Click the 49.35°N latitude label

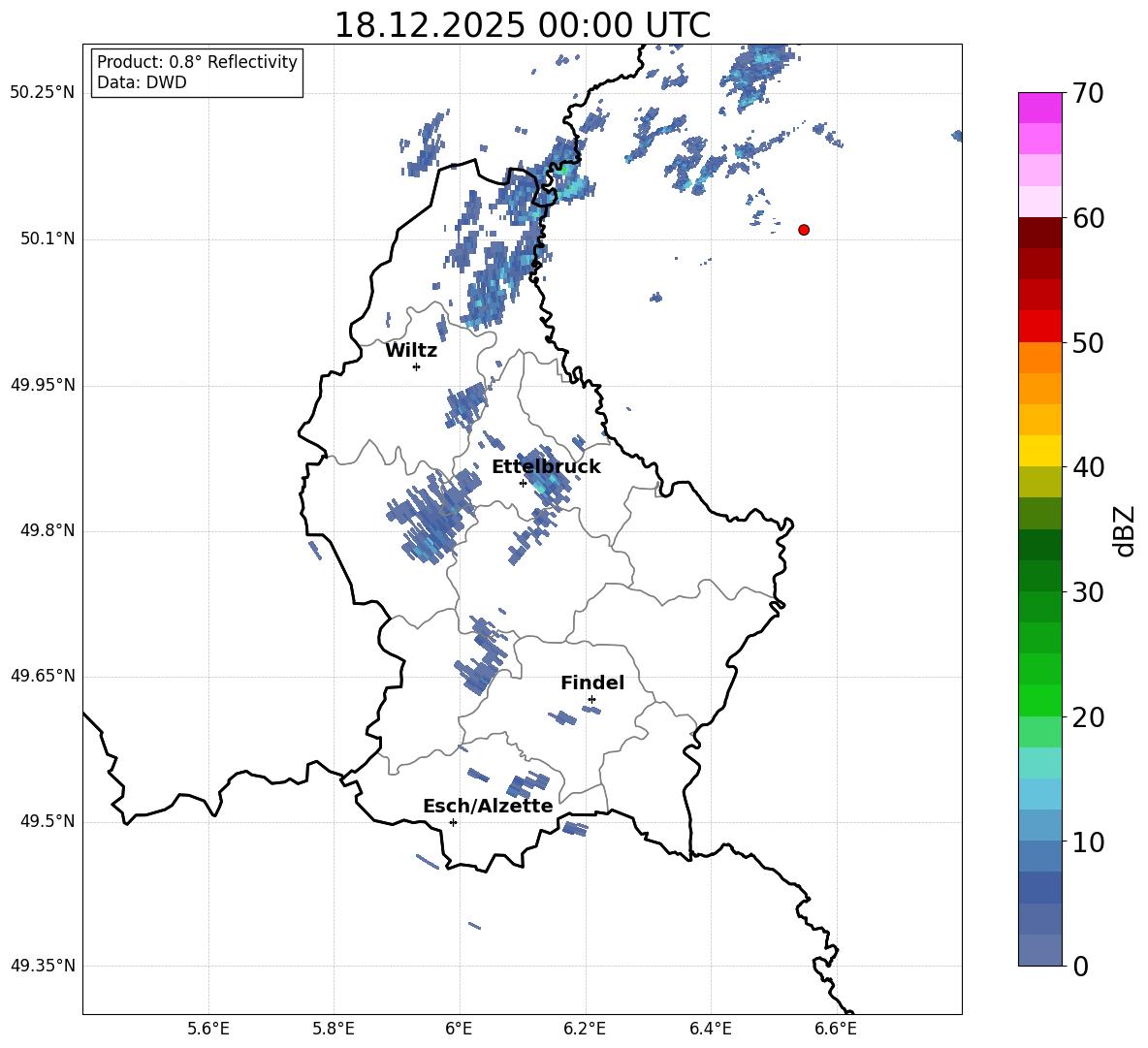(43, 966)
